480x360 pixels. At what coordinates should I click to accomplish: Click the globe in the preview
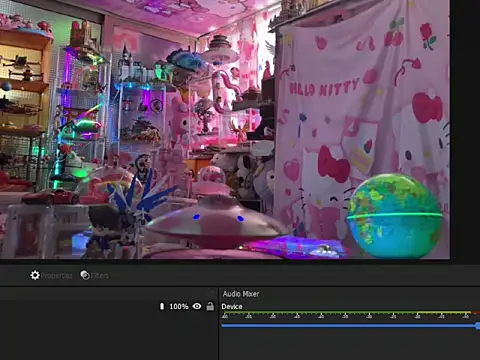395,216
